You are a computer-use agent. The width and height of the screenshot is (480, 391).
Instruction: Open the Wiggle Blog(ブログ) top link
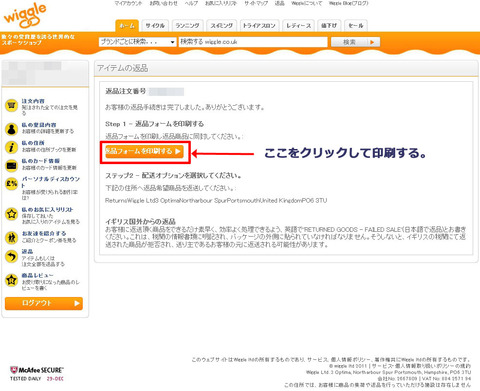(x=349, y=3)
